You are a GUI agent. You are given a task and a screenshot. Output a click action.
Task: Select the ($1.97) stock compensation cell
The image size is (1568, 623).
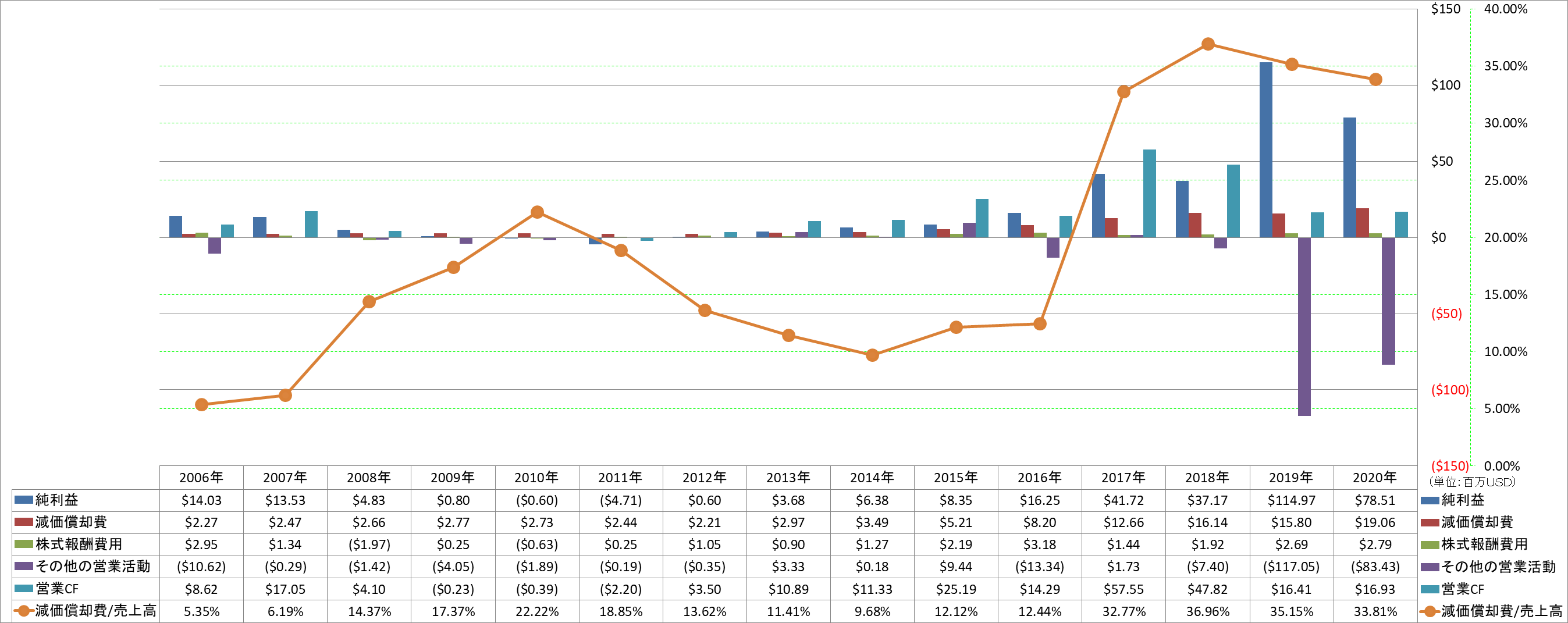coord(369,544)
